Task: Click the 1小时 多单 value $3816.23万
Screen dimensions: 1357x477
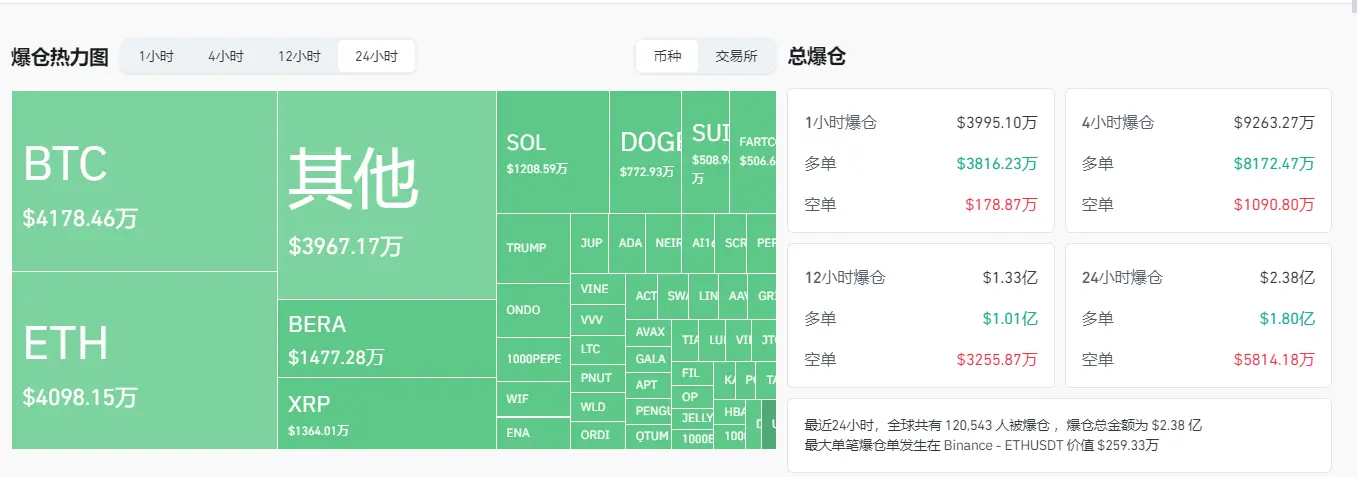Action: click(x=996, y=163)
